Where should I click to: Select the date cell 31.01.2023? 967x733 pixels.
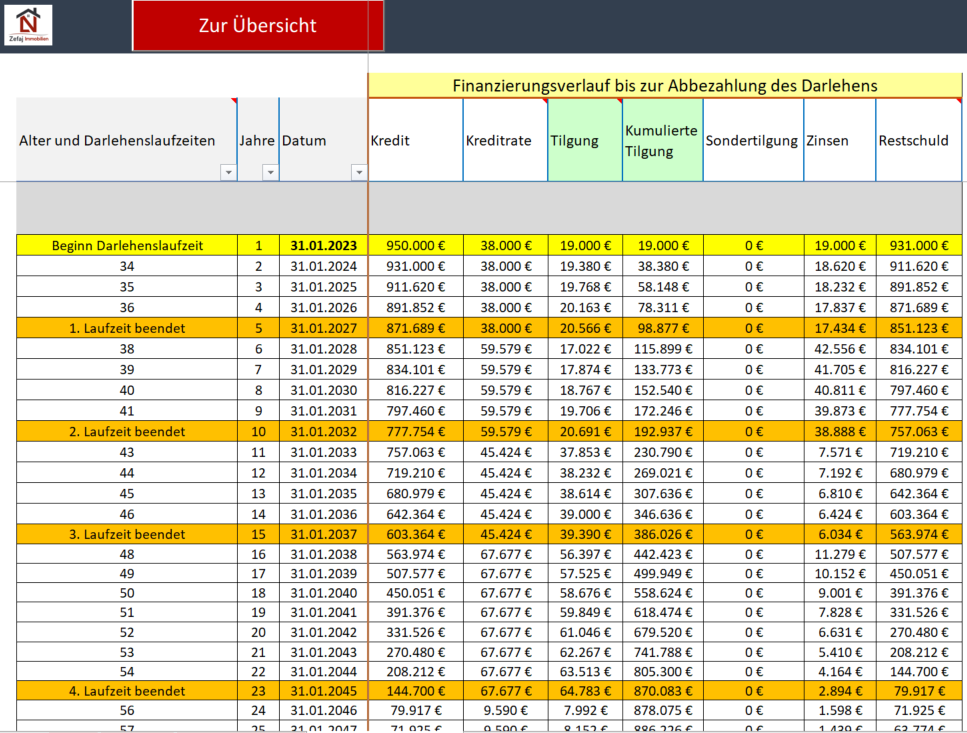323,245
